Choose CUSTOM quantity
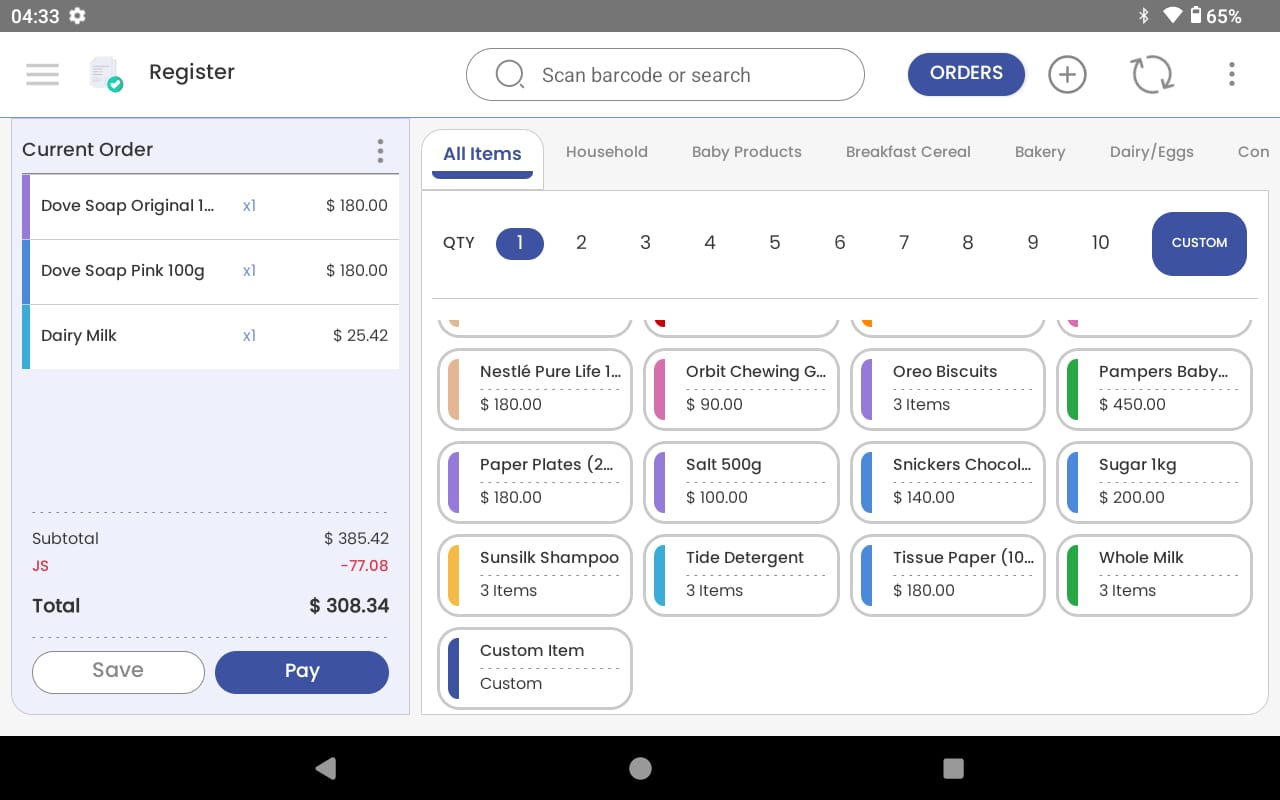This screenshot has width=1280, height=800. [1199, 243]
